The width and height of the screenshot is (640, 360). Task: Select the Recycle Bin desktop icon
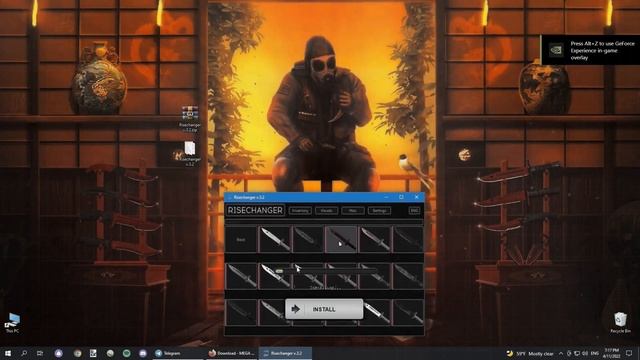[x=620, y=323]
